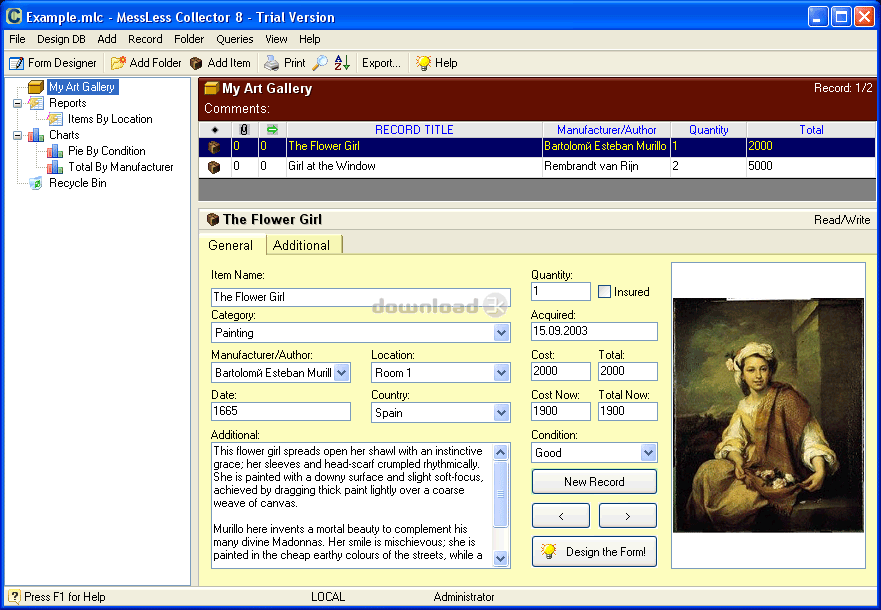
Task: Click the item icon of The Flower Girl row
Action: (x=214, y=147)
